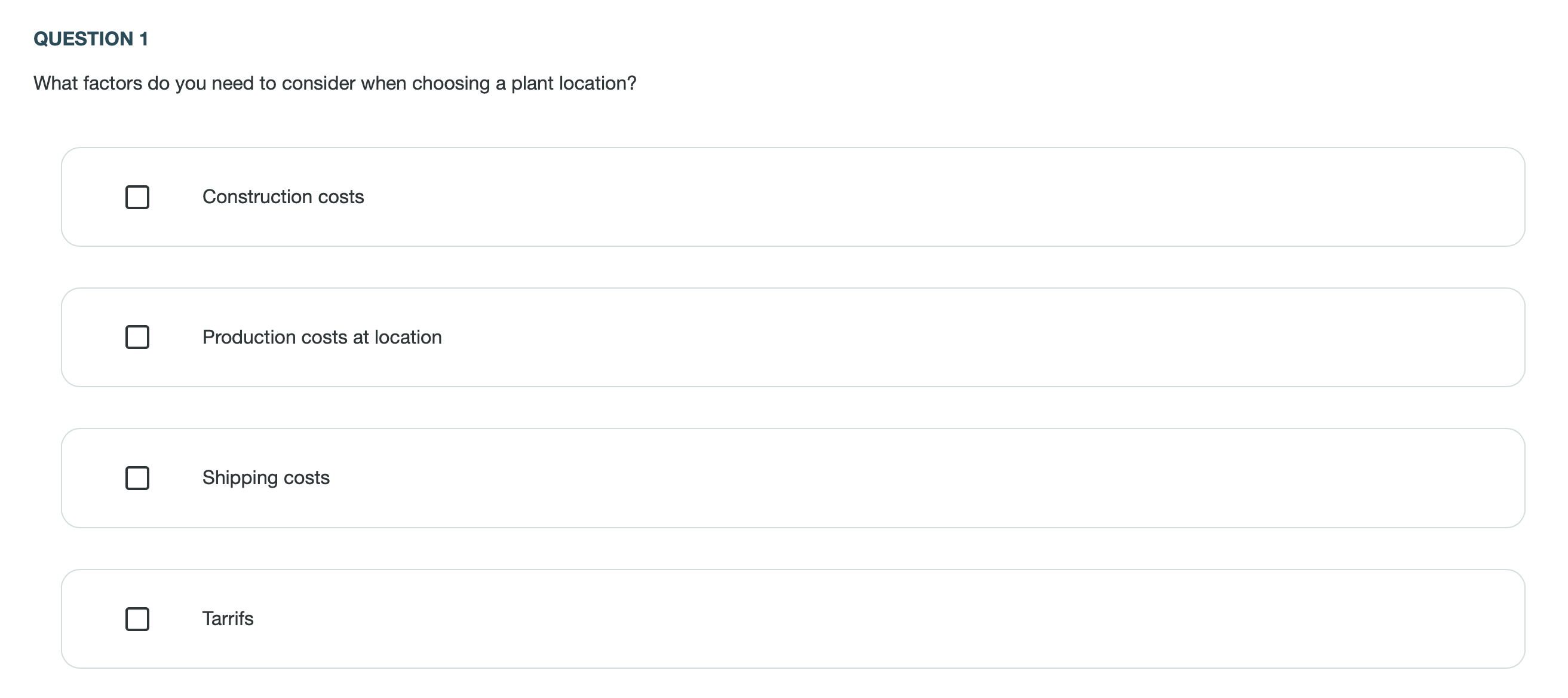Check the Production costs at location checkbox

[x=137, y=337]
